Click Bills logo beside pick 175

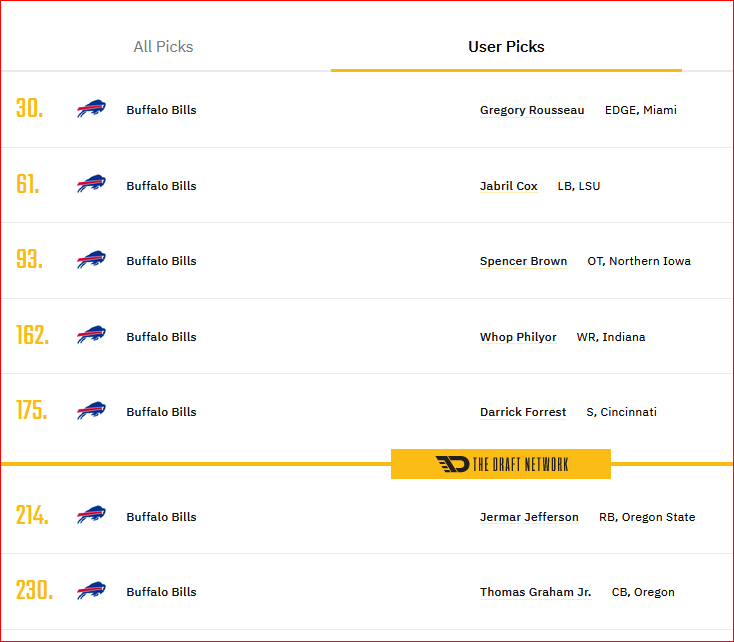[91, 411]
